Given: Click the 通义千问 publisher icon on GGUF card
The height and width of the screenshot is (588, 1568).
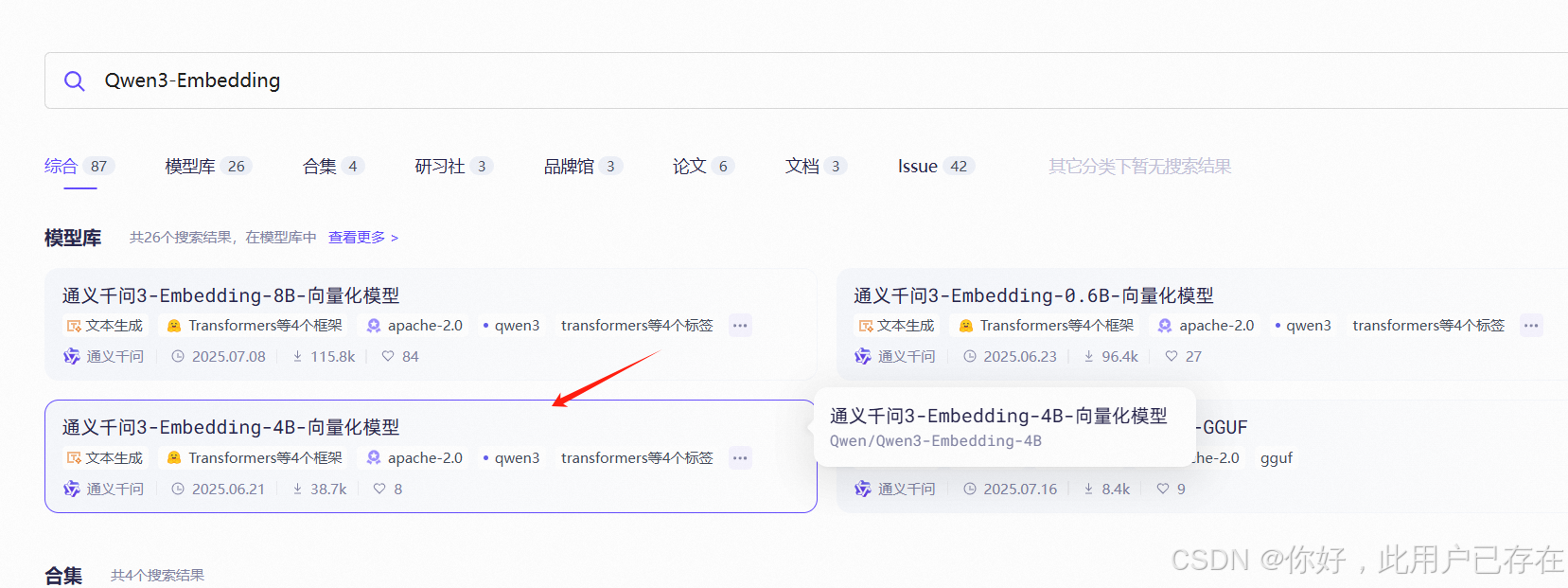Looking at the screenshot, I should pos(863,490).
